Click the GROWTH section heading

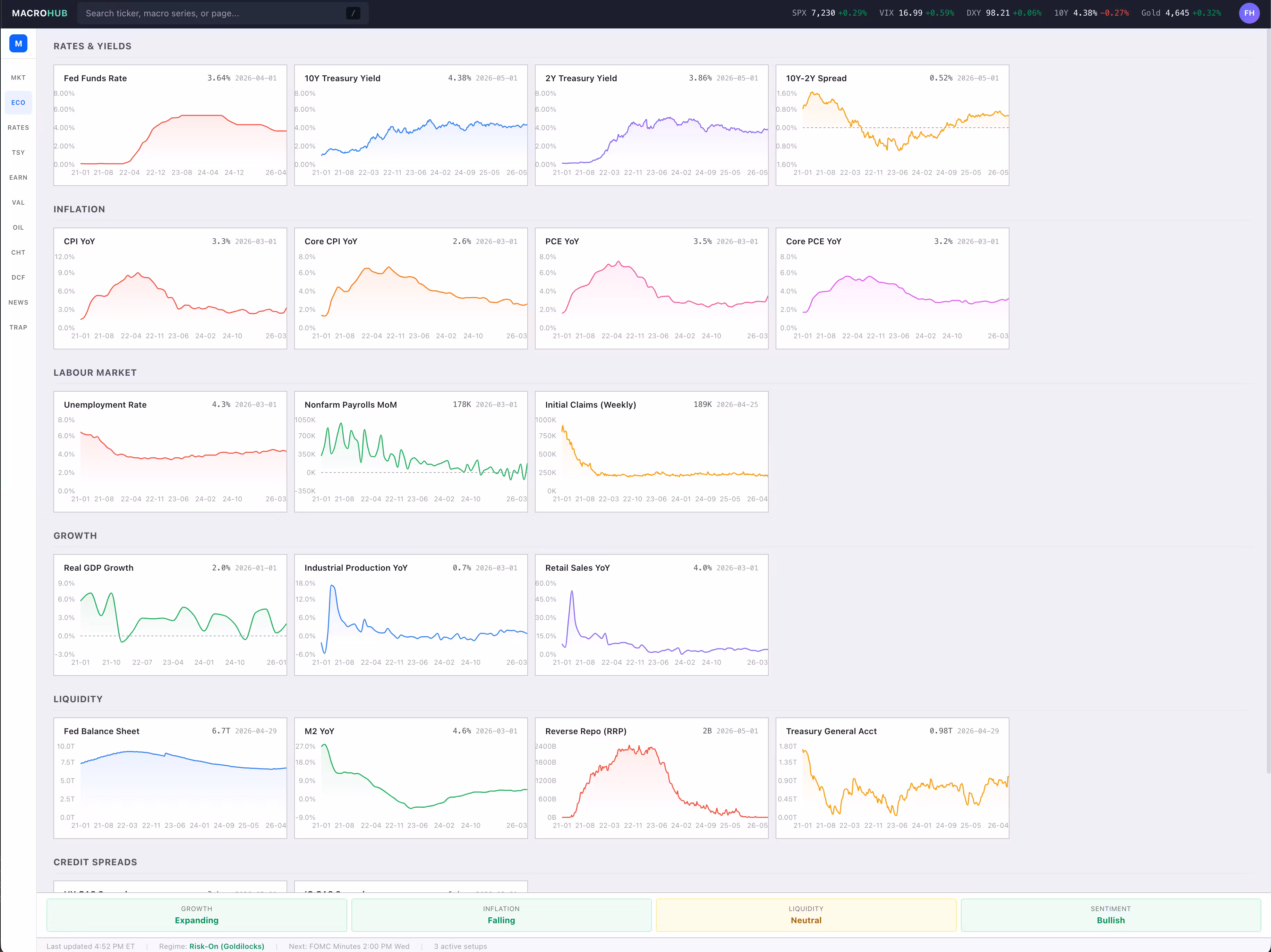click(75, 535)
